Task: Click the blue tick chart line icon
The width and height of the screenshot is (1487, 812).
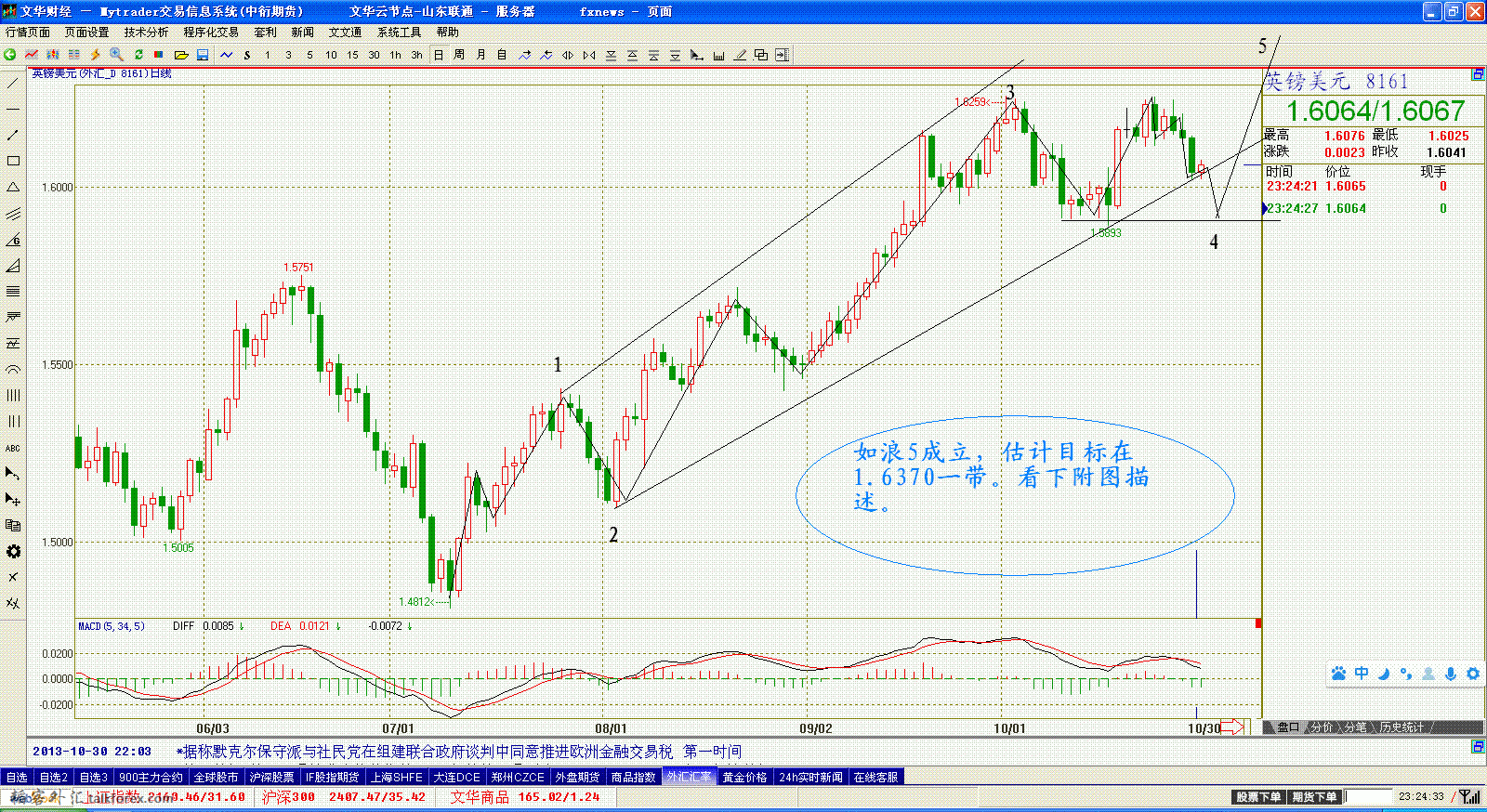Action: [x=226, y=55]
